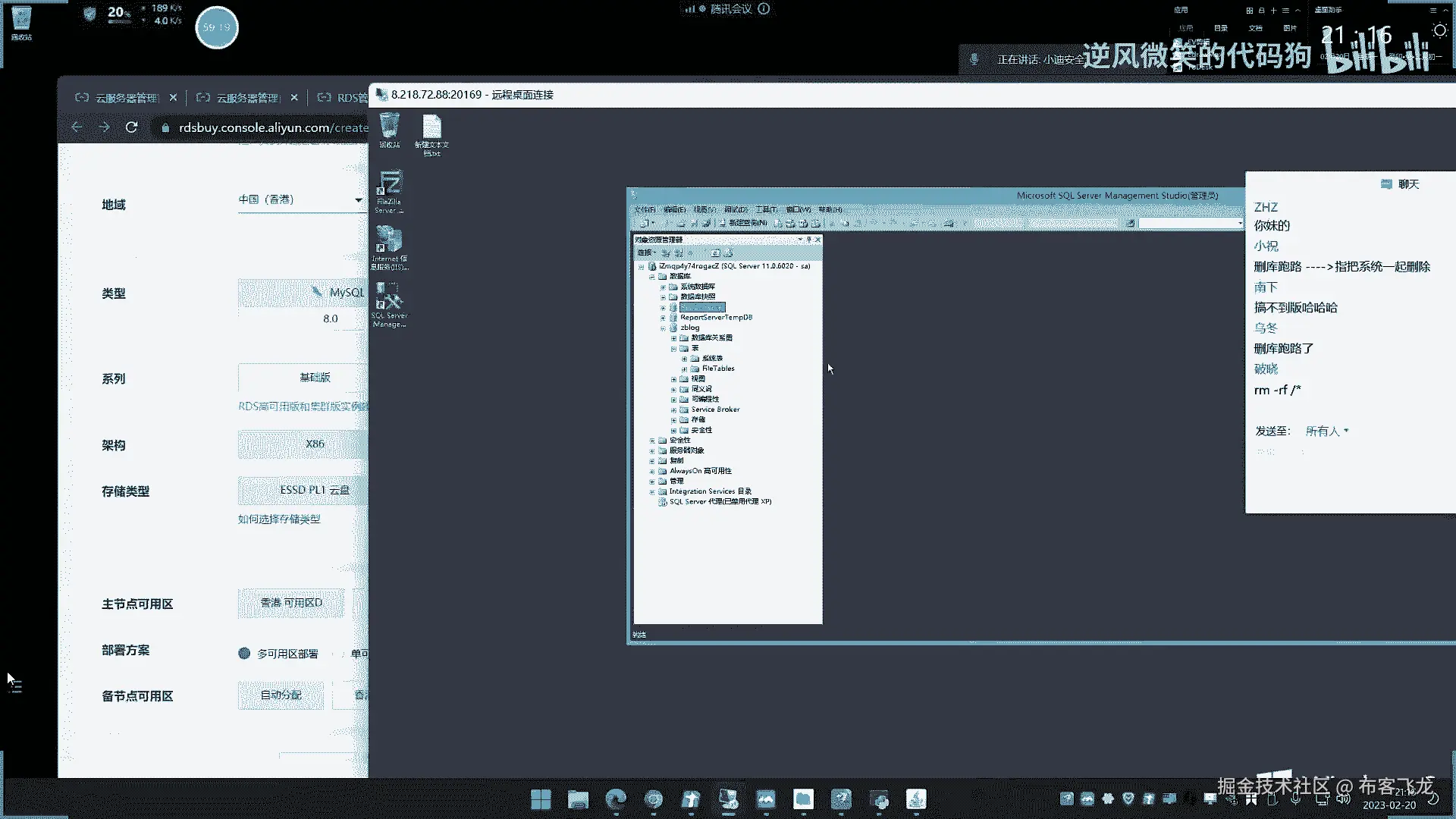Select the ESSD PL1 cloud disk storage option

pos(314,491)
